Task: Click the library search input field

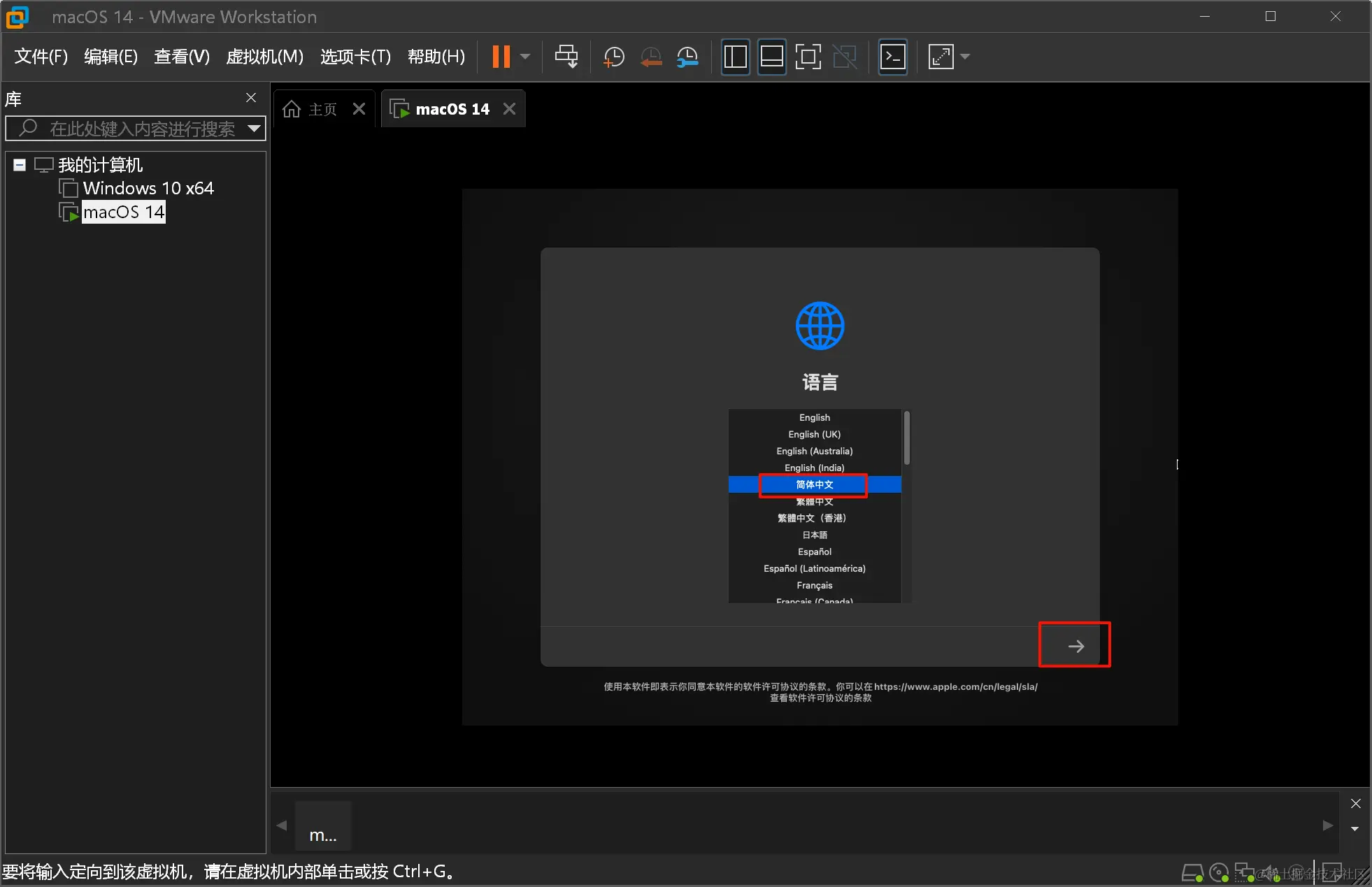Action: pos(140,129)
